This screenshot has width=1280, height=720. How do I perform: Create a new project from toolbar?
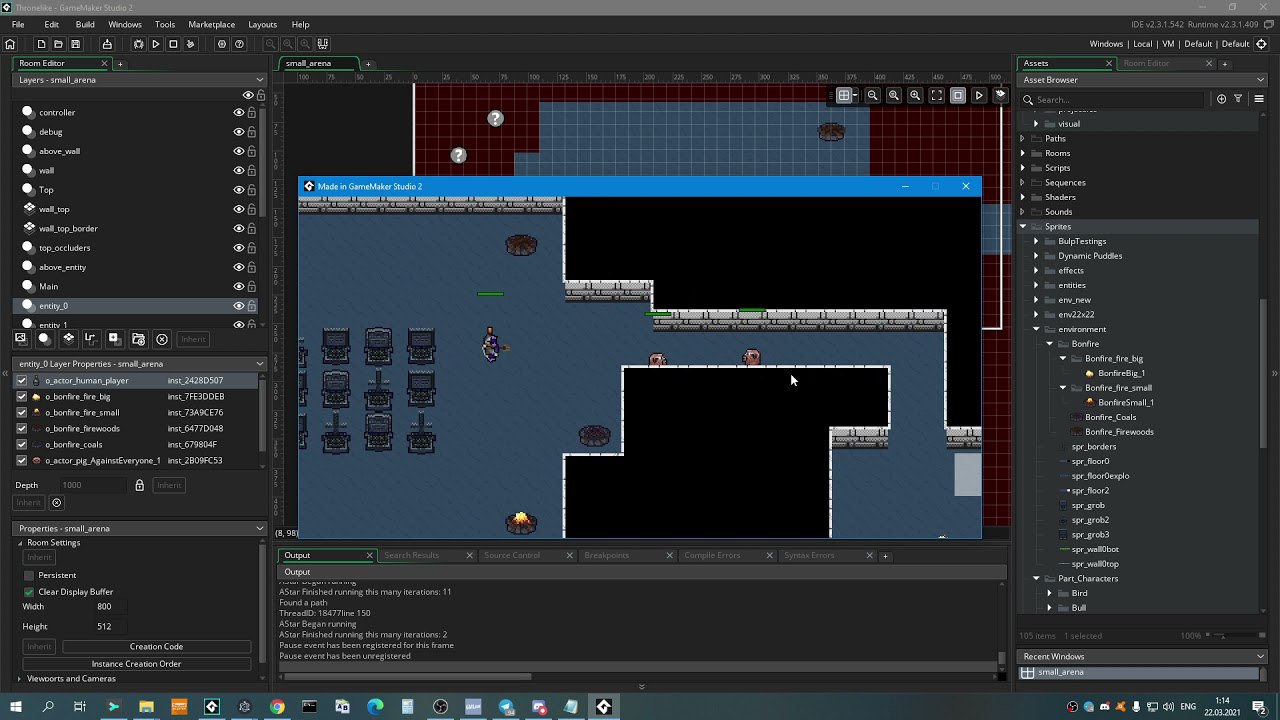41,44
